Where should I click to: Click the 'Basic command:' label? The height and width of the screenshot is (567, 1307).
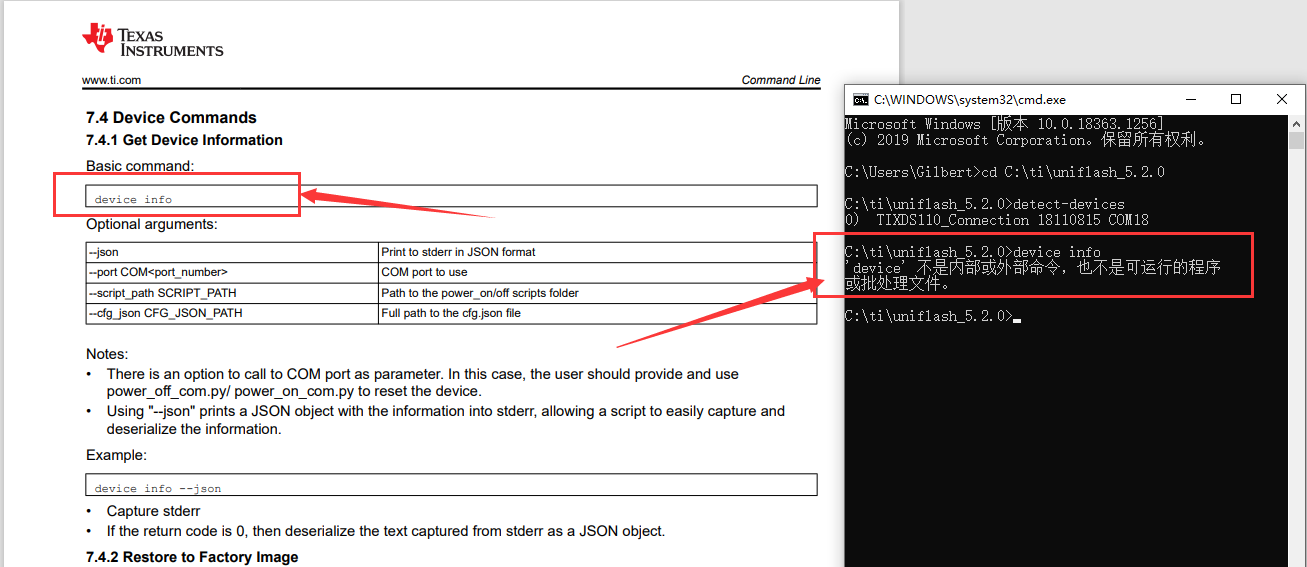tap(140, 166)
